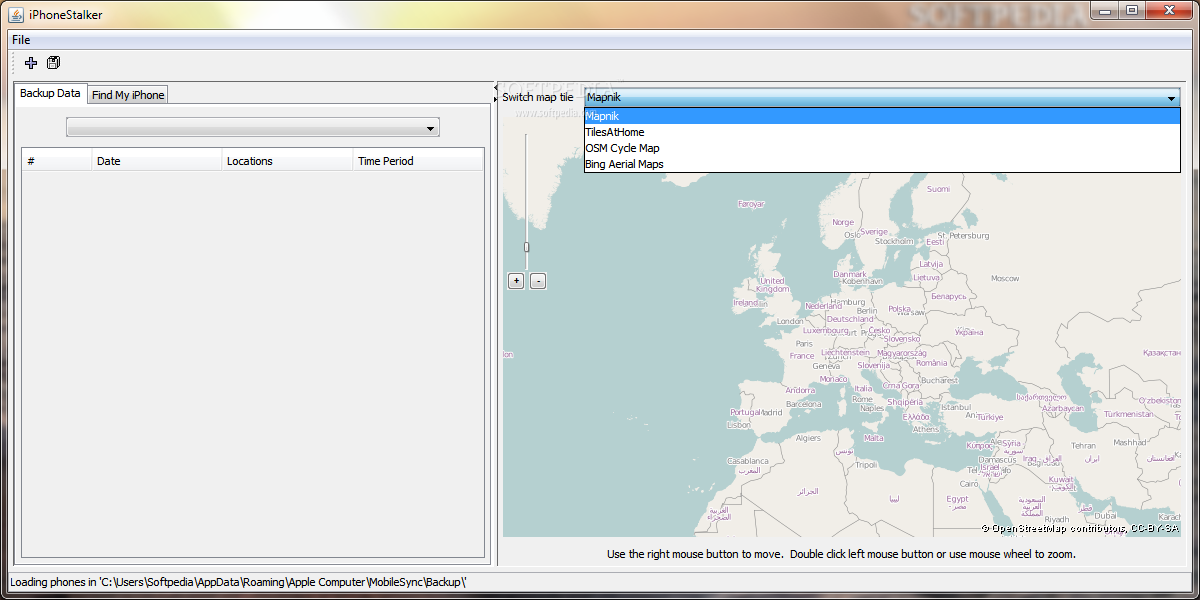The width and height of the screenshot is (1200, 600).
Task: Click the map usage hint text
Action: click(841, 553)
